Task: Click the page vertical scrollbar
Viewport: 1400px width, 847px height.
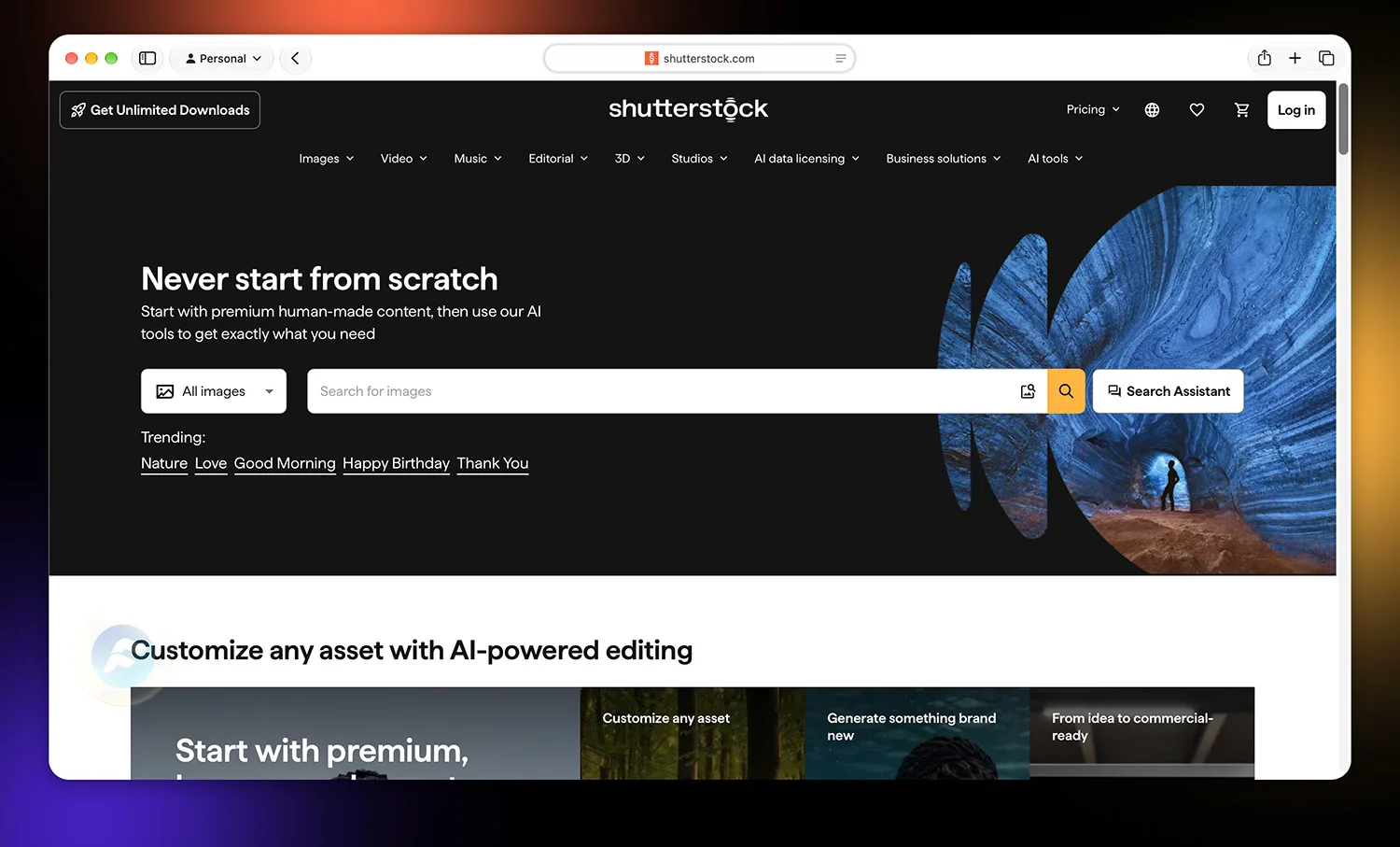Action: (1343, 119)
